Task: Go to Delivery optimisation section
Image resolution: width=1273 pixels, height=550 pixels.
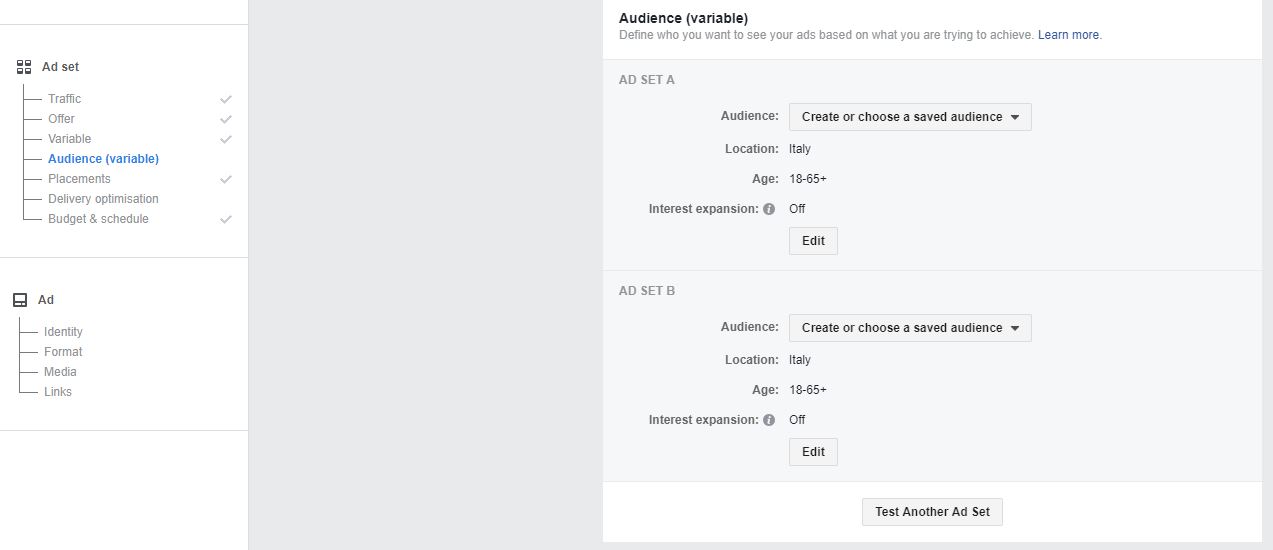Action: click(x=103, y=199)
